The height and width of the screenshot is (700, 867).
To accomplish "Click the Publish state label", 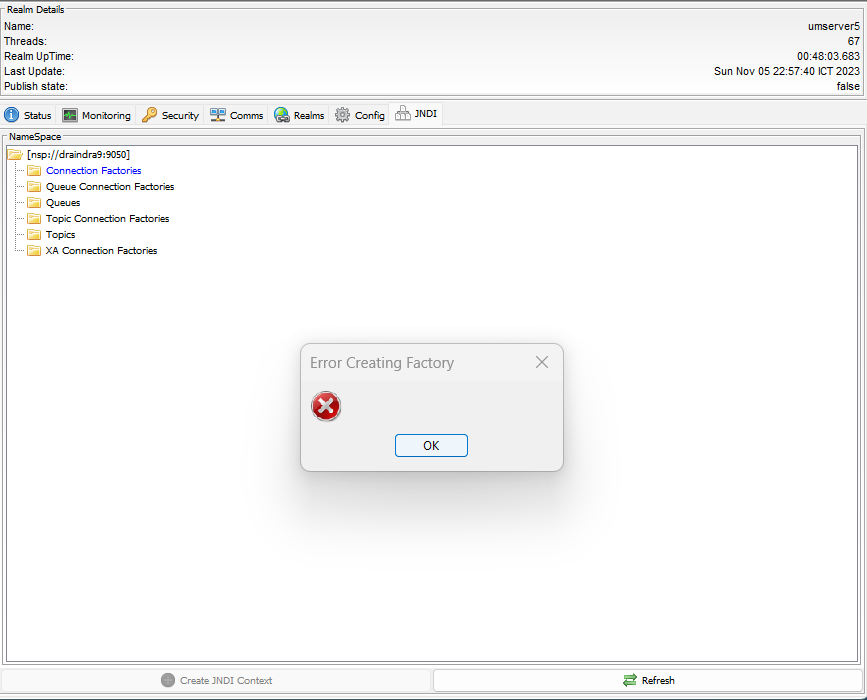I will pos(36,86).
